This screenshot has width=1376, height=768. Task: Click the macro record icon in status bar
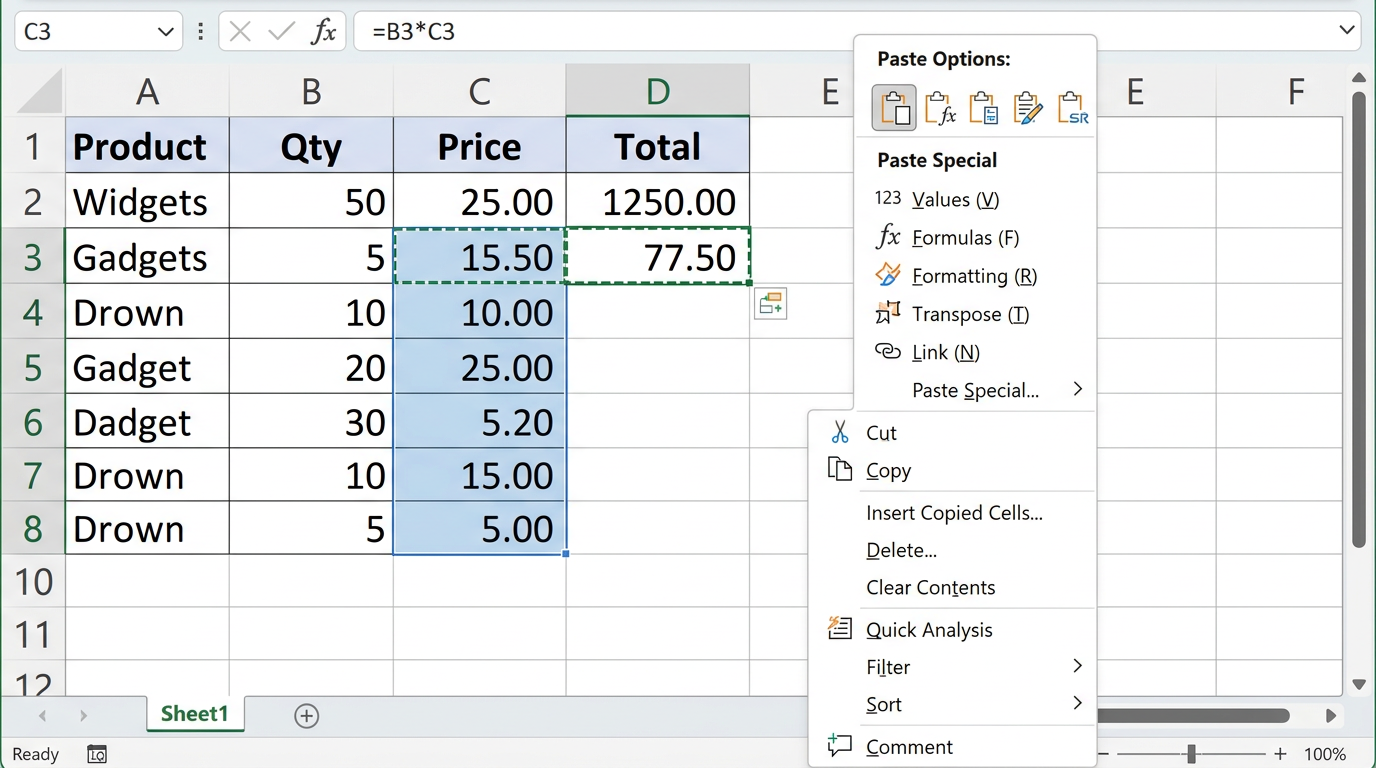tap(97, 754)
